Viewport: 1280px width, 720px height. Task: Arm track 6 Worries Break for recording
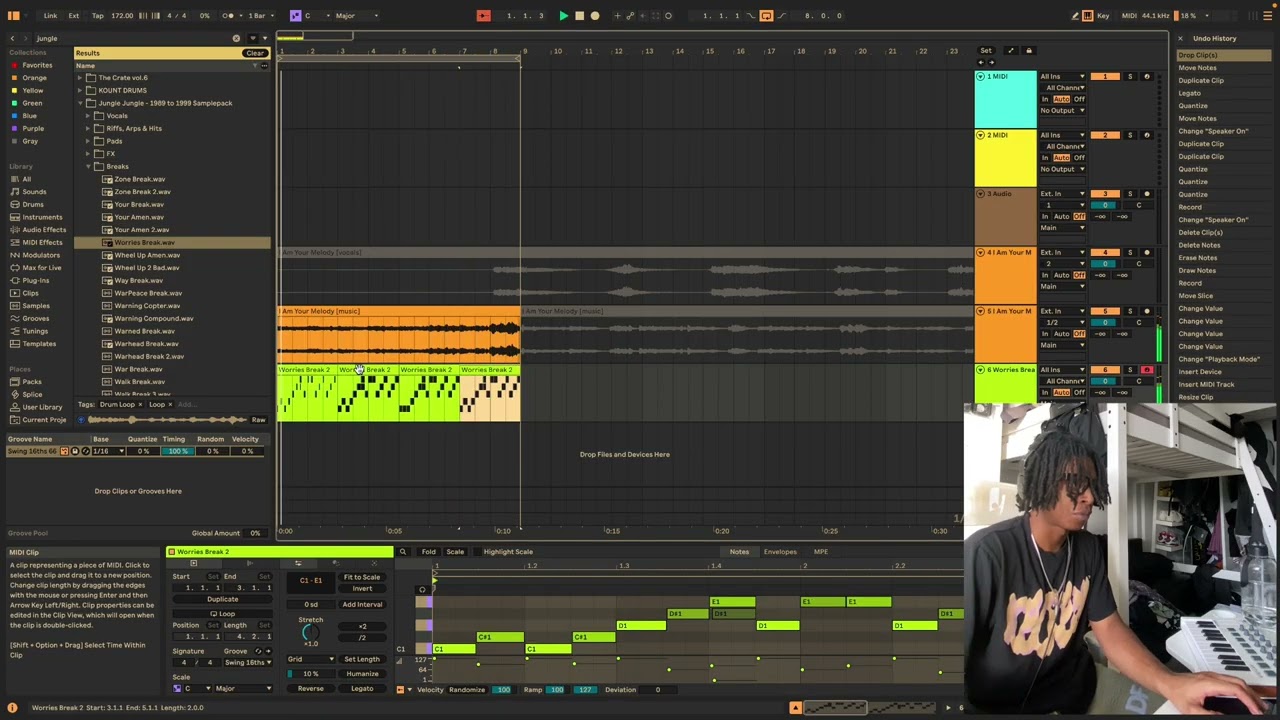[1147, 371]
